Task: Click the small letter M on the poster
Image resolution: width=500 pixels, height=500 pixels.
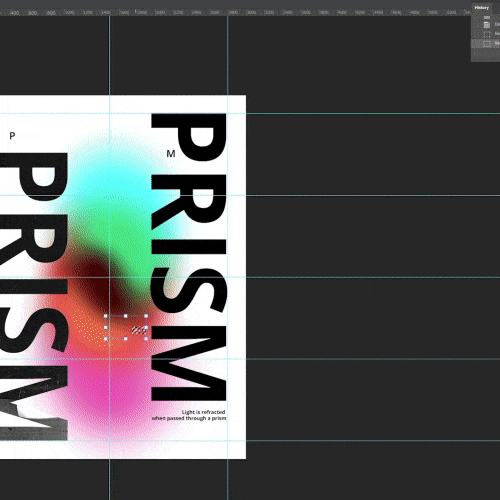Action: coord(171,154)
